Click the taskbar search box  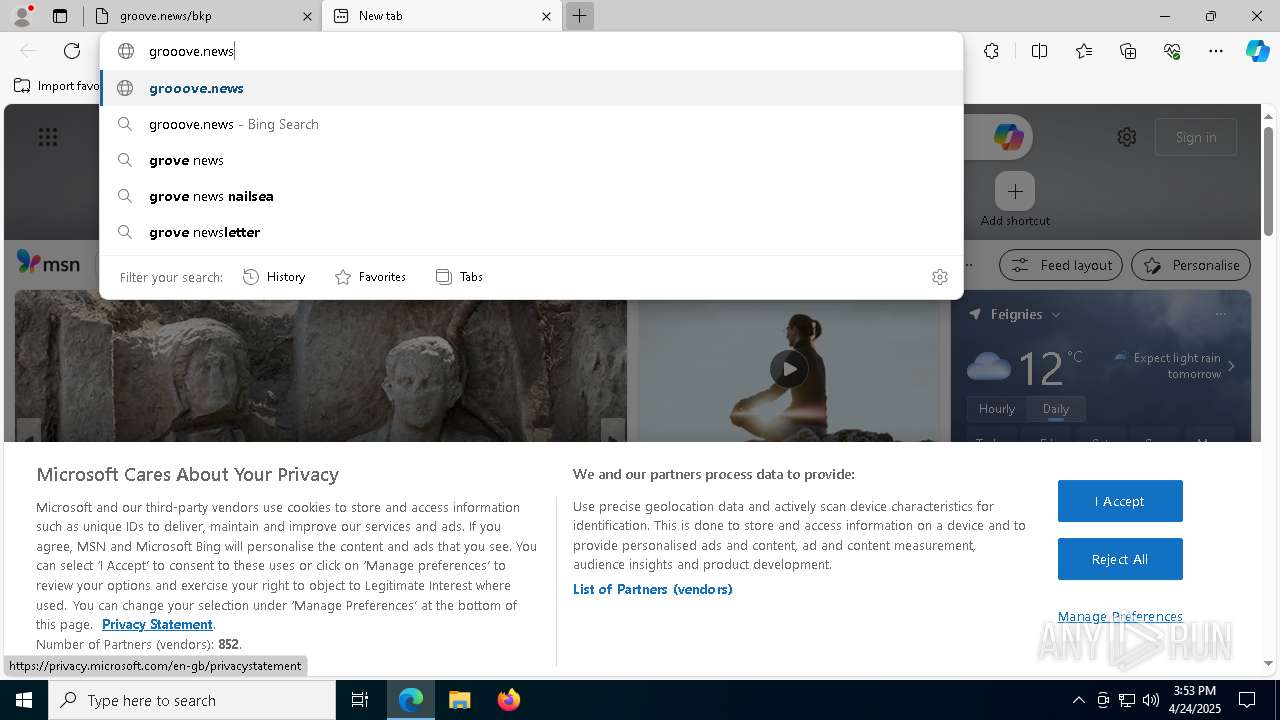pyautogui.click(x=192, y=700)
